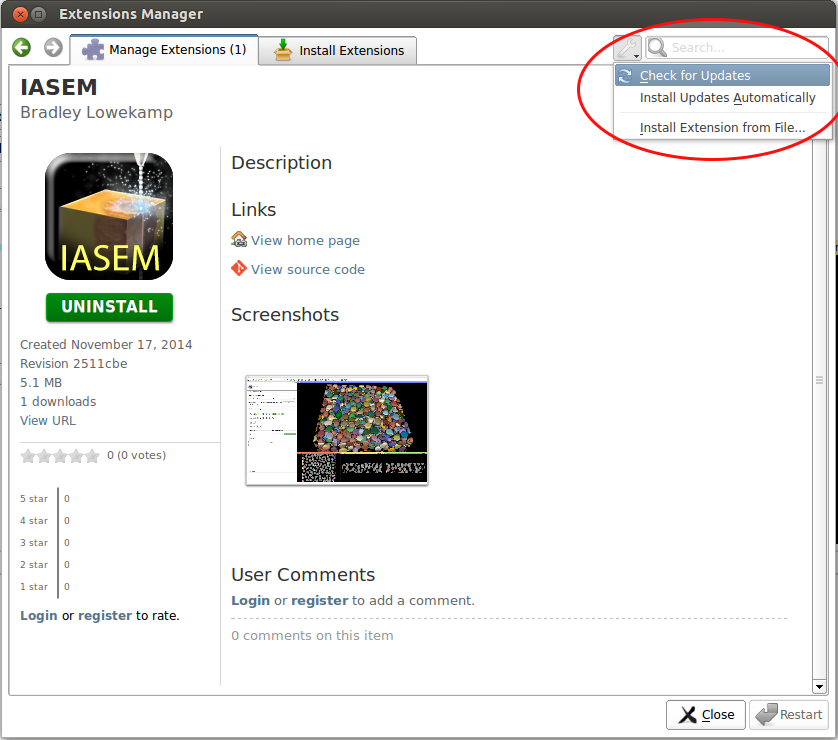
Task: Click the green back arrow icon
Action: pyautogui.click(x=22, y=48)
